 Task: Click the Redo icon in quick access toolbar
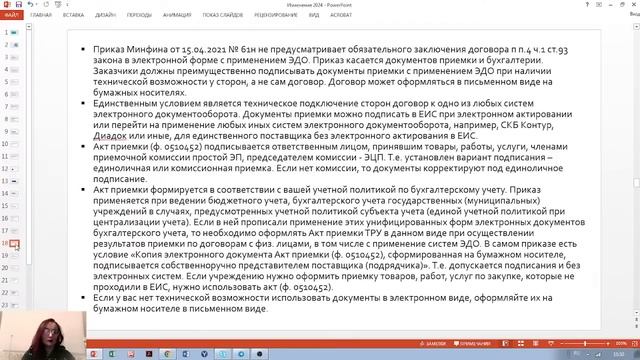[46, 4]
